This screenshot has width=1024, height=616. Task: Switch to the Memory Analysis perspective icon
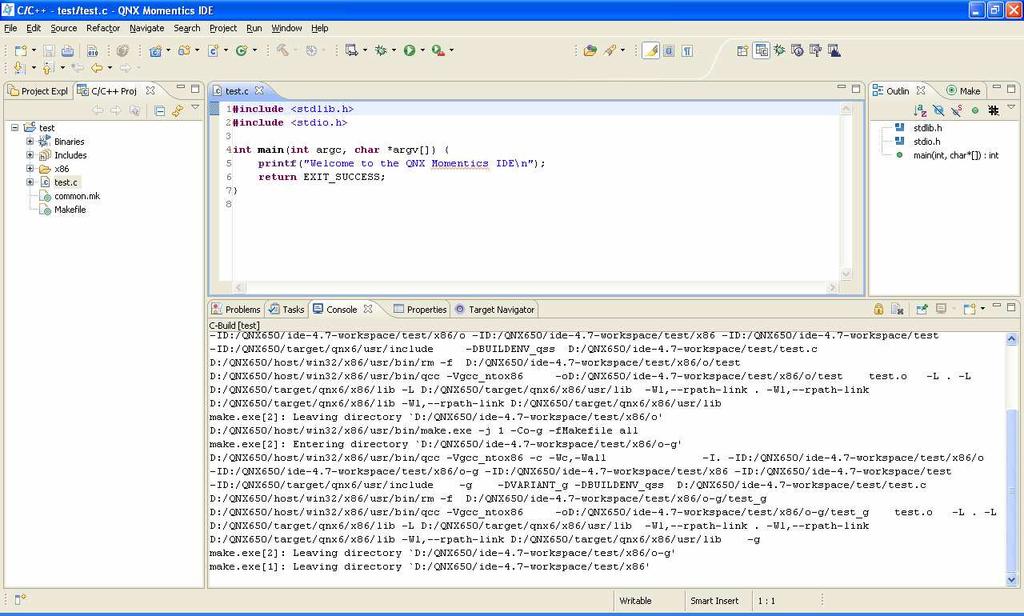point(834,50)
